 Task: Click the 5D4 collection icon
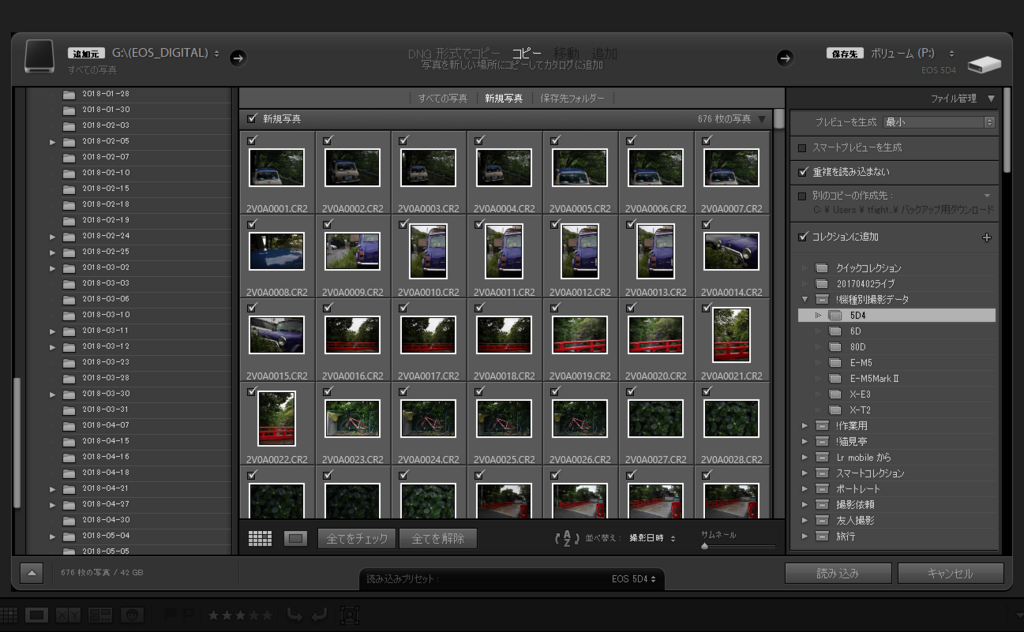(x=835, y=315)
